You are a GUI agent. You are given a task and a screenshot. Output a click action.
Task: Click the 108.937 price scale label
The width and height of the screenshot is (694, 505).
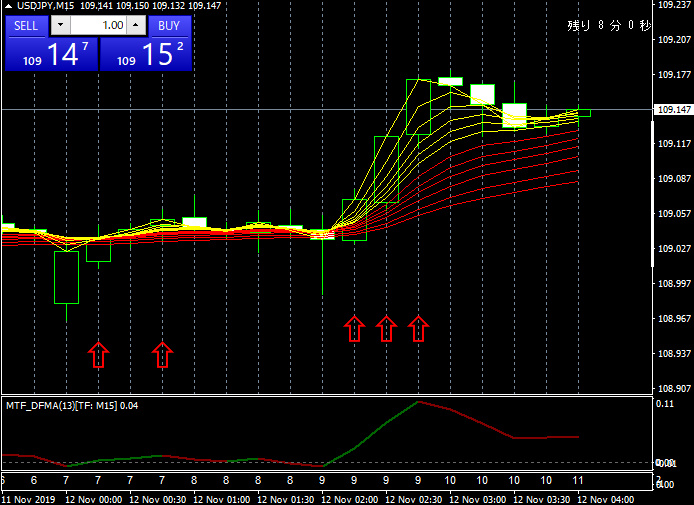674,353
